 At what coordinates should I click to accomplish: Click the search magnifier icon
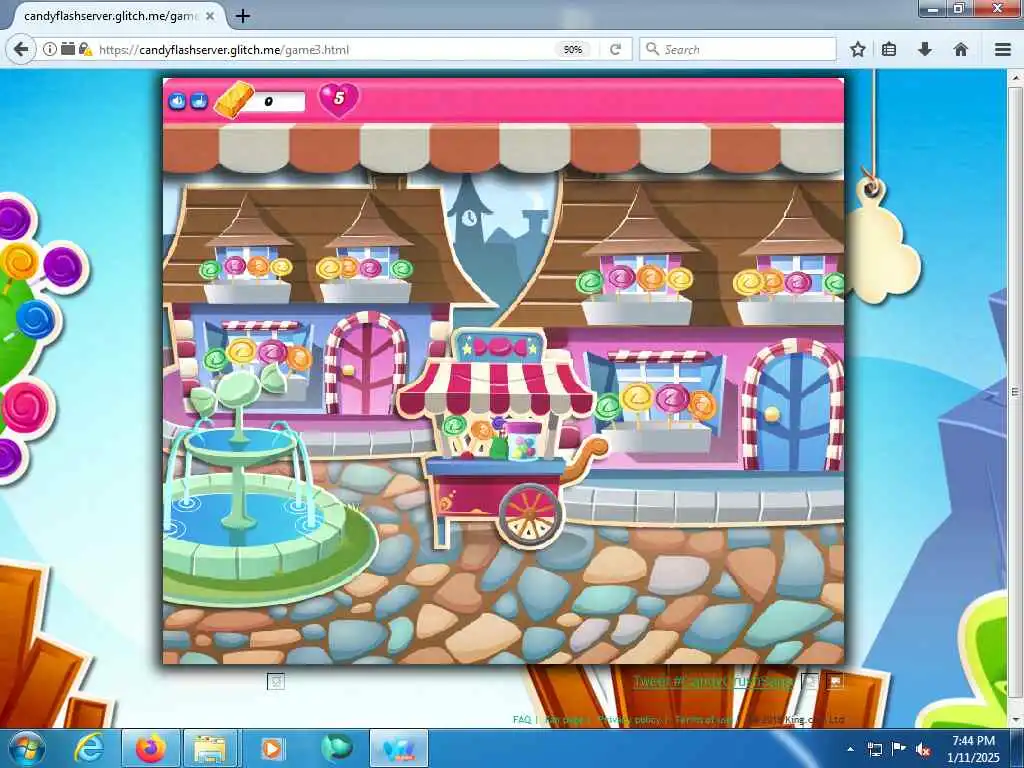pyautogui.click(x=652, y=49)
